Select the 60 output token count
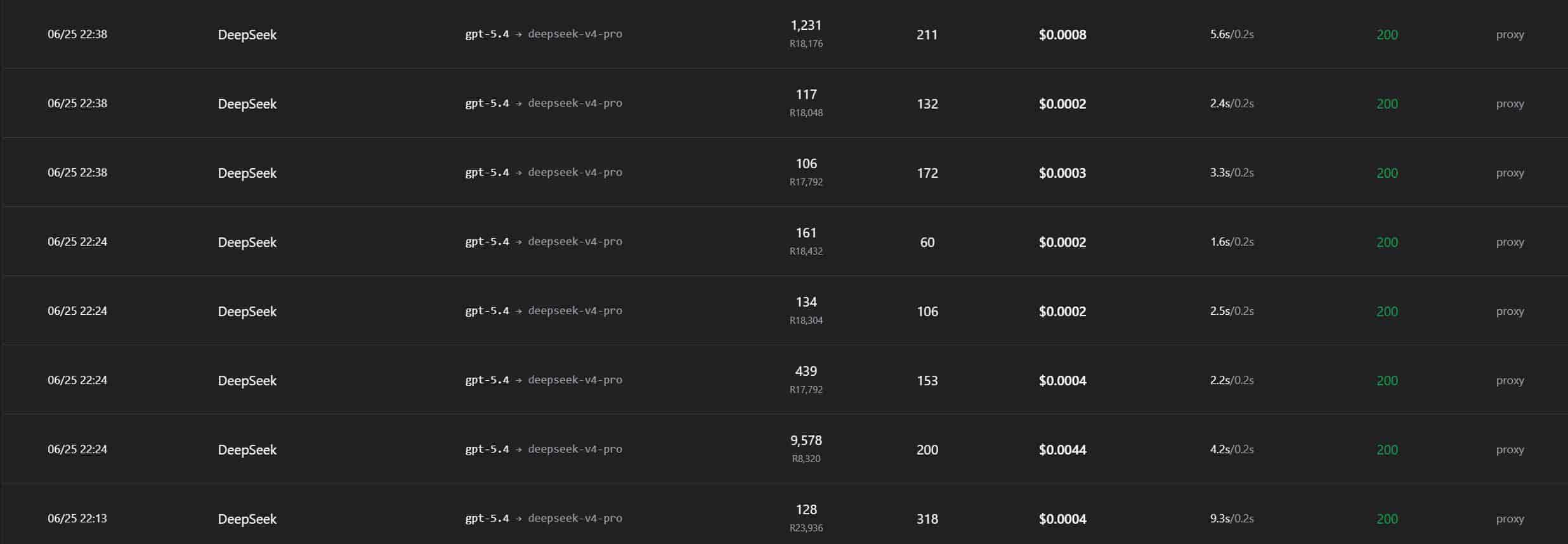This screenshot has height=544, width=1568. coord(927,242)
